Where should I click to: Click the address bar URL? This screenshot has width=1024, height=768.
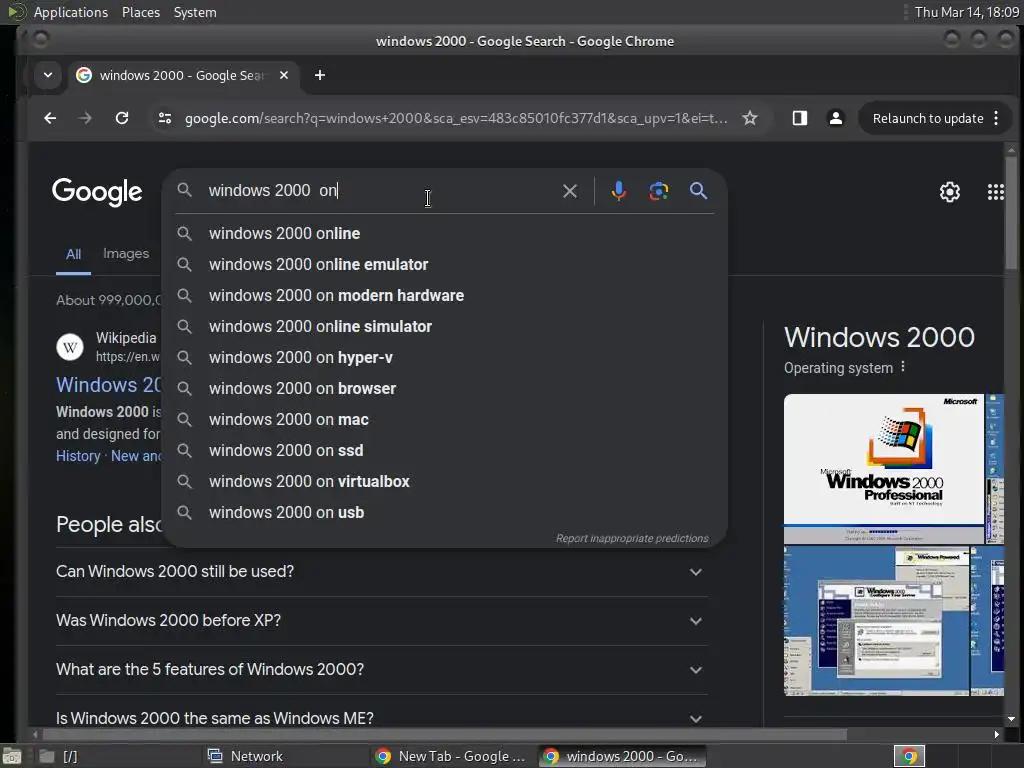(x=456, y=118)
